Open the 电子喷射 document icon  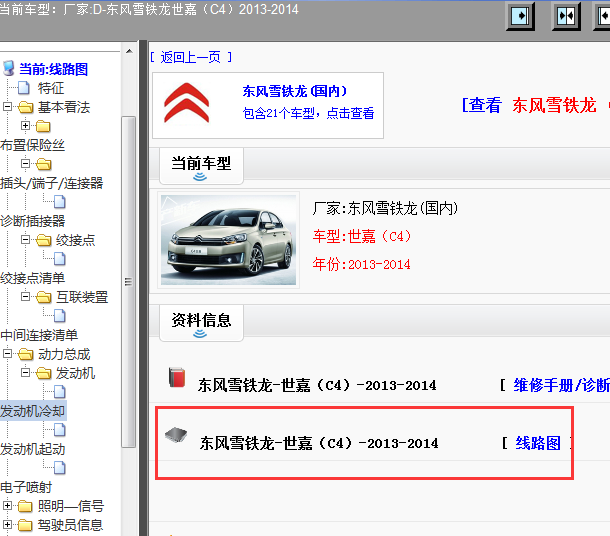coord(60,468)
